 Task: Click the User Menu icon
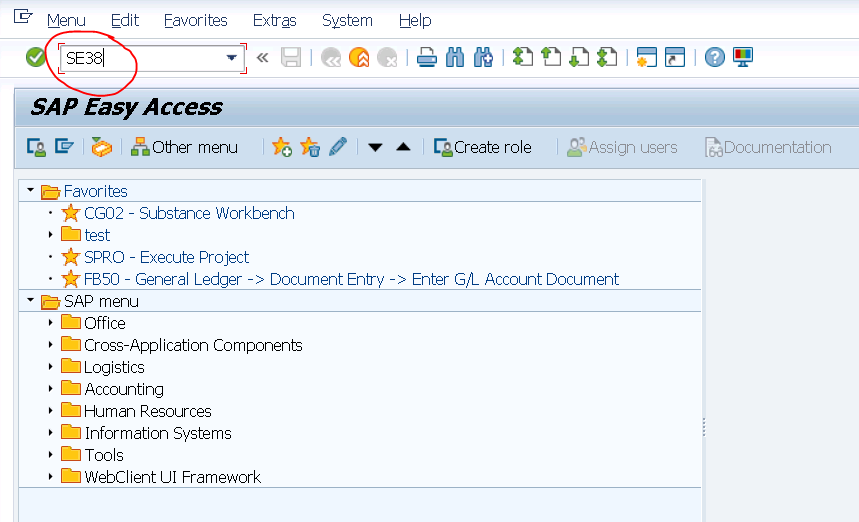tap(36, 147)
